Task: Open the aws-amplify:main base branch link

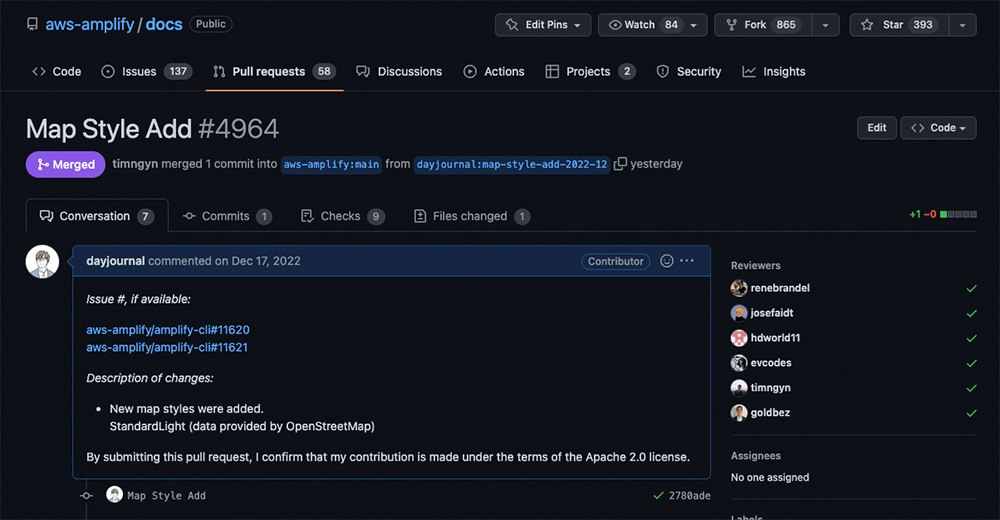Action: [331, 165]
